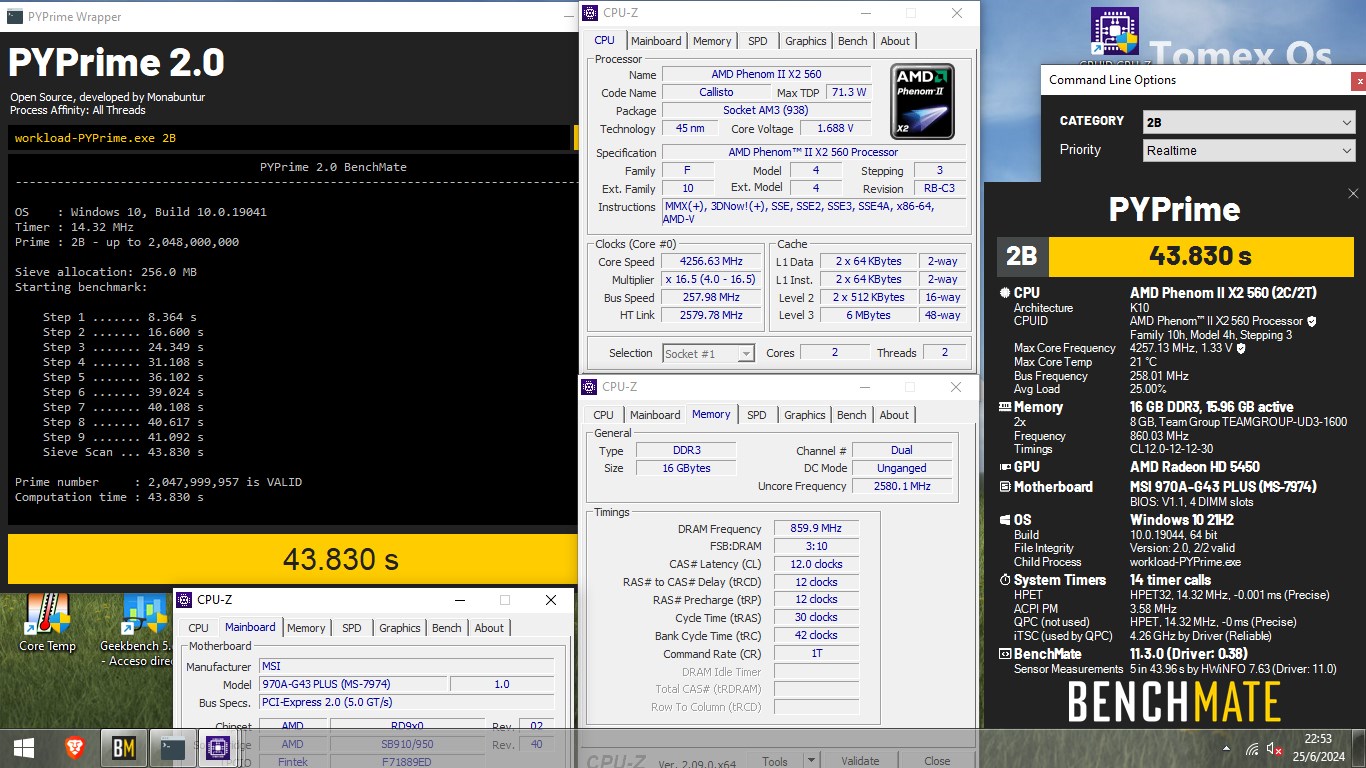Select the FSB:DRAM ratio 3:10

816,547
